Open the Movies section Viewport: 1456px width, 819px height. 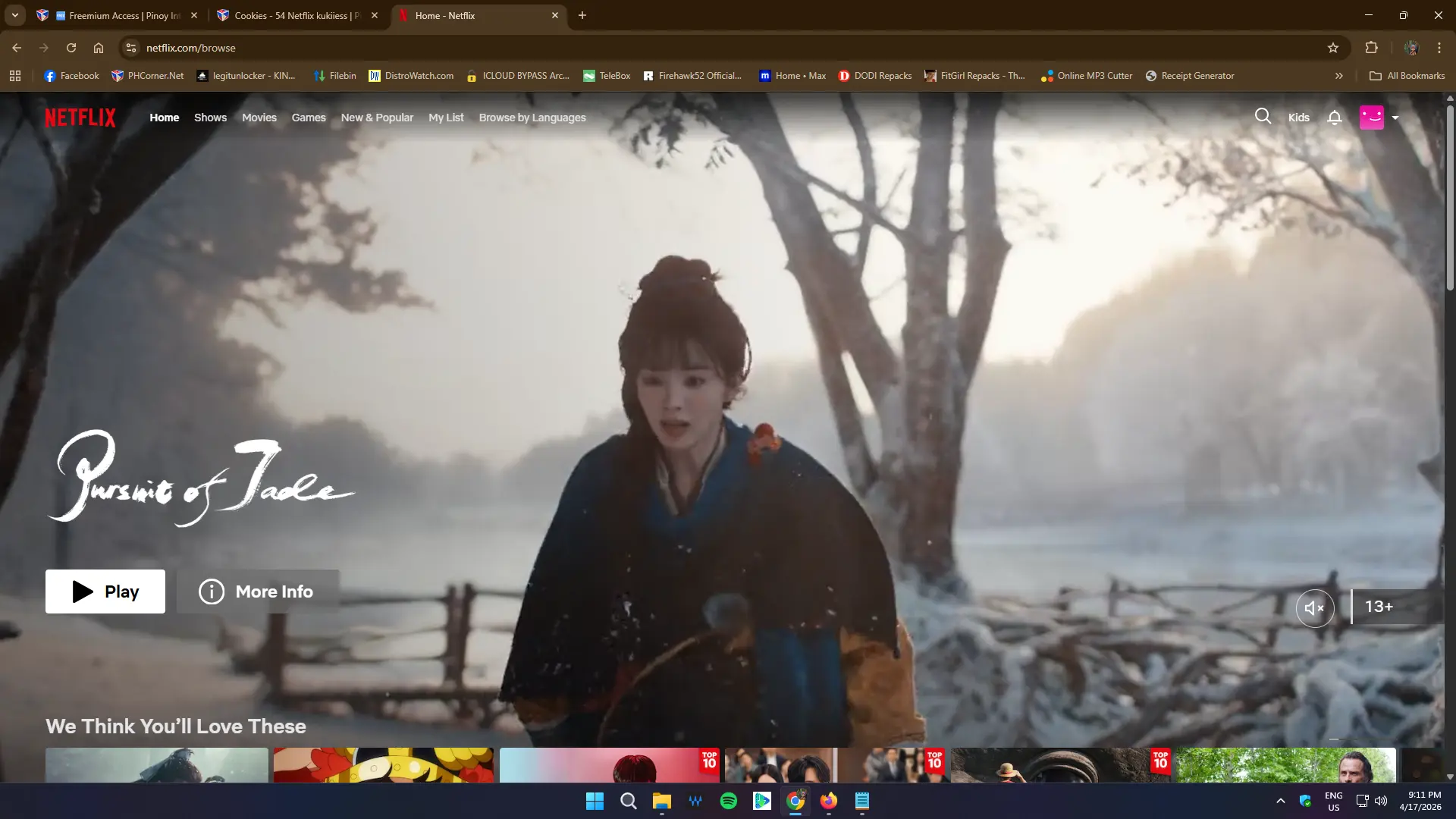[x=259, y=118]
